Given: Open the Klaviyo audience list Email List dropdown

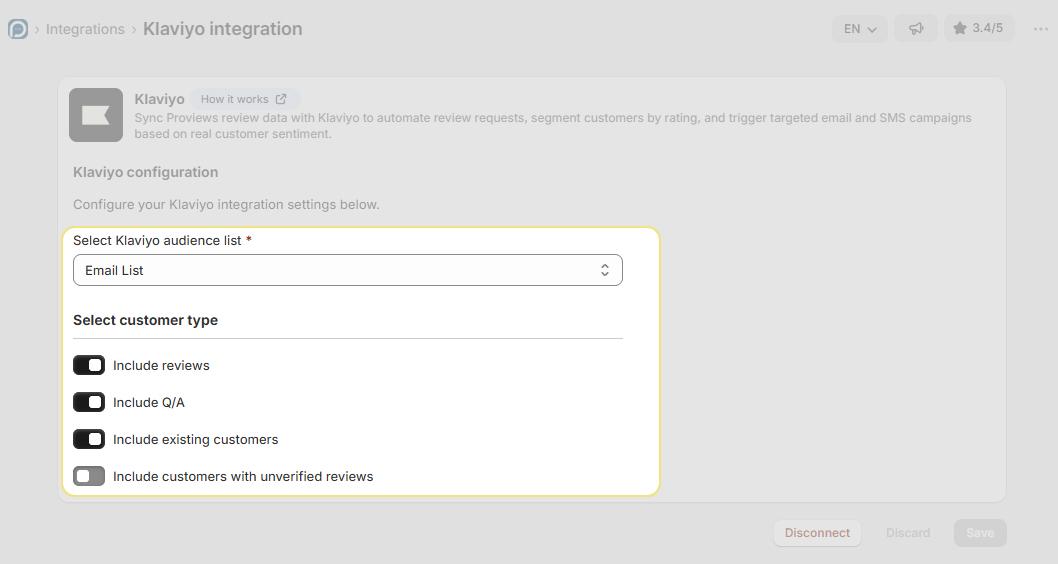Looking at the screenshot, I should click(x=347, y=270).
